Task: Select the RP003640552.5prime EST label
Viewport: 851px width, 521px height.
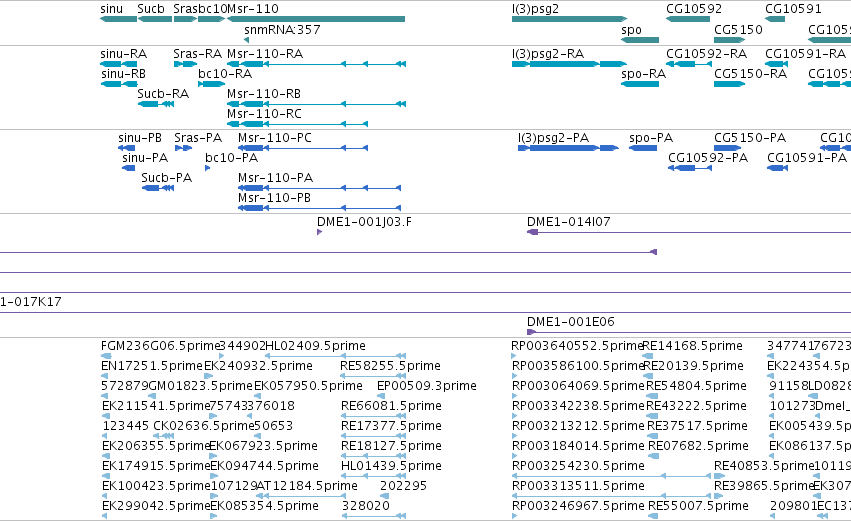Action: tap(577, 346)
